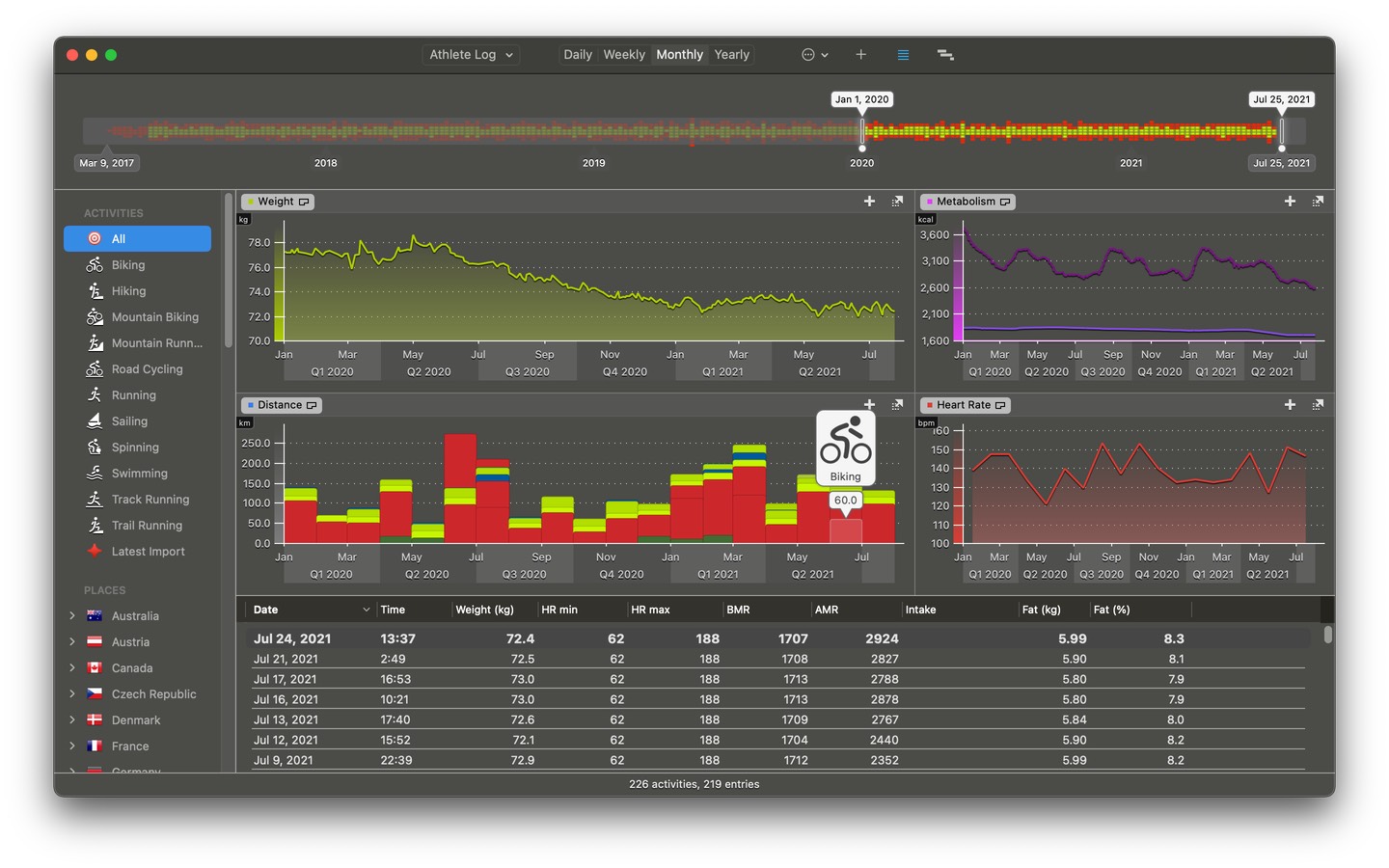The image size is (1389, 868).
Task: Click the Mar 9, 2017 timeline marker
Action: 107,163
